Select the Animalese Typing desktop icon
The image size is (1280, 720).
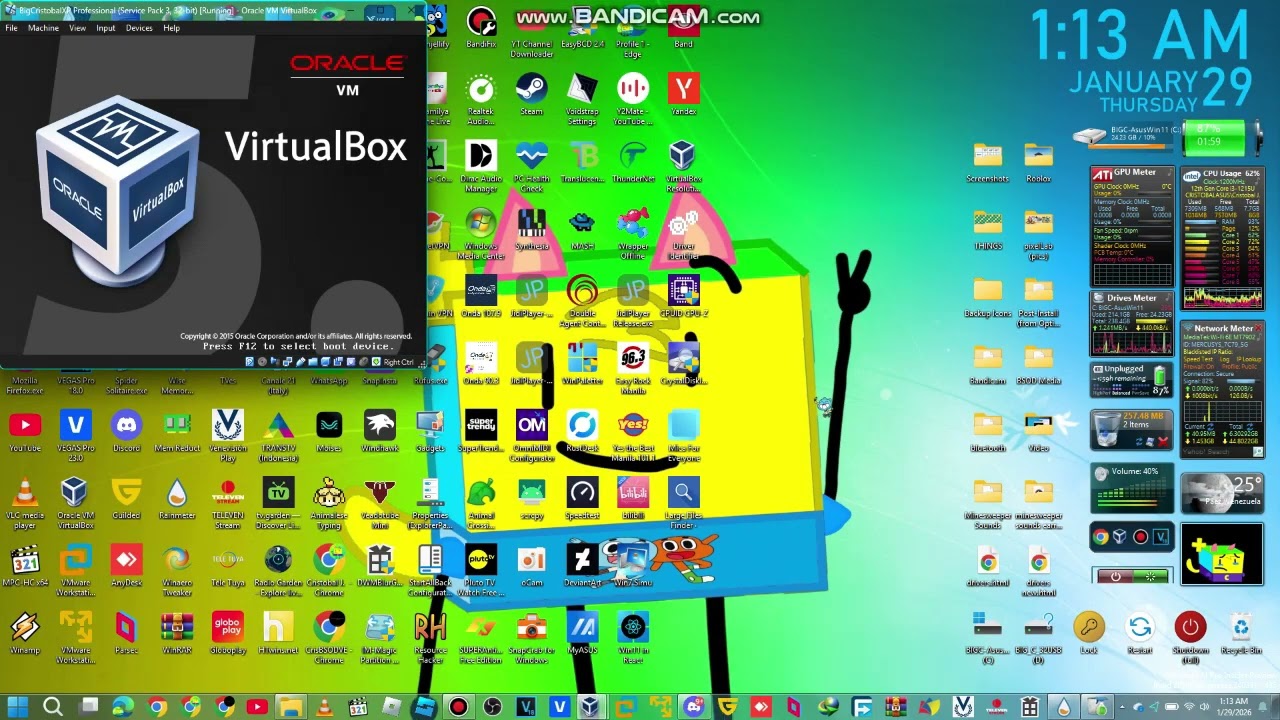coord(329,503)
